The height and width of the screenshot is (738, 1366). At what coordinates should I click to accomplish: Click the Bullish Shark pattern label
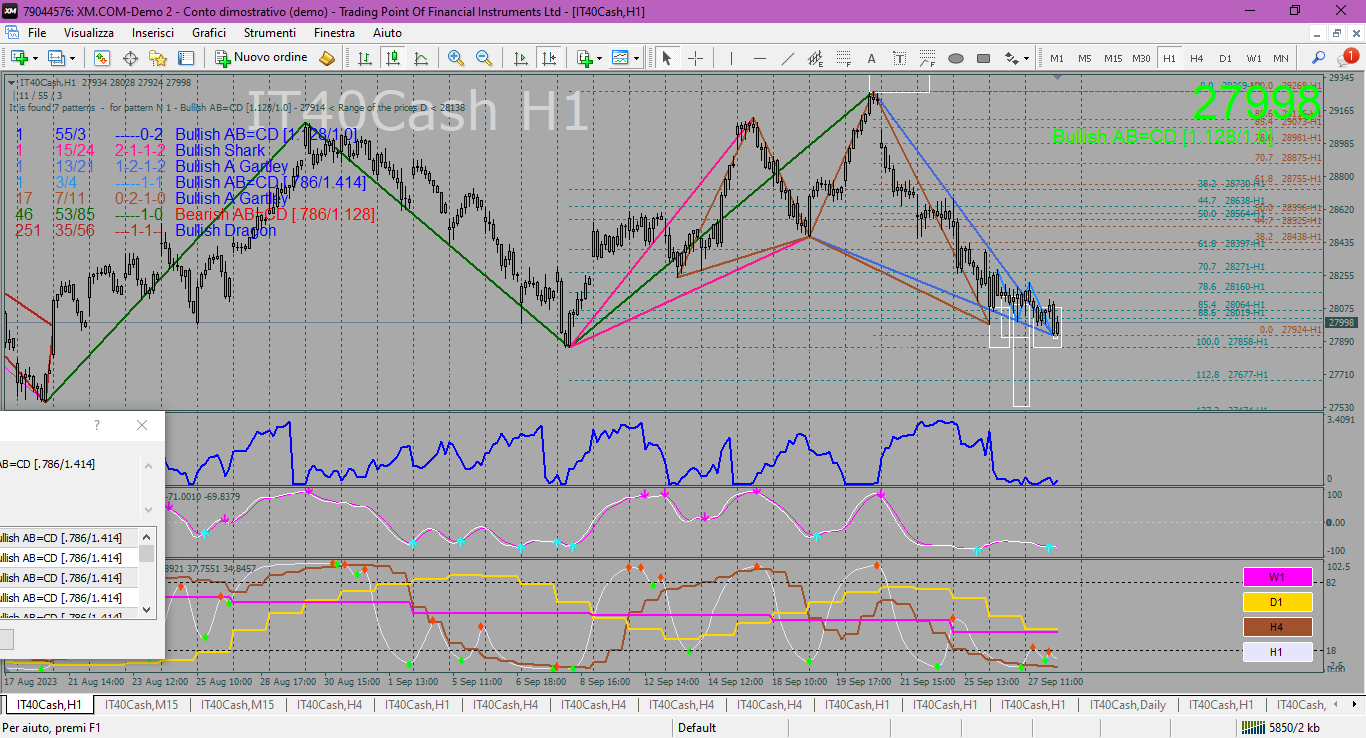(x=220, y=150)
